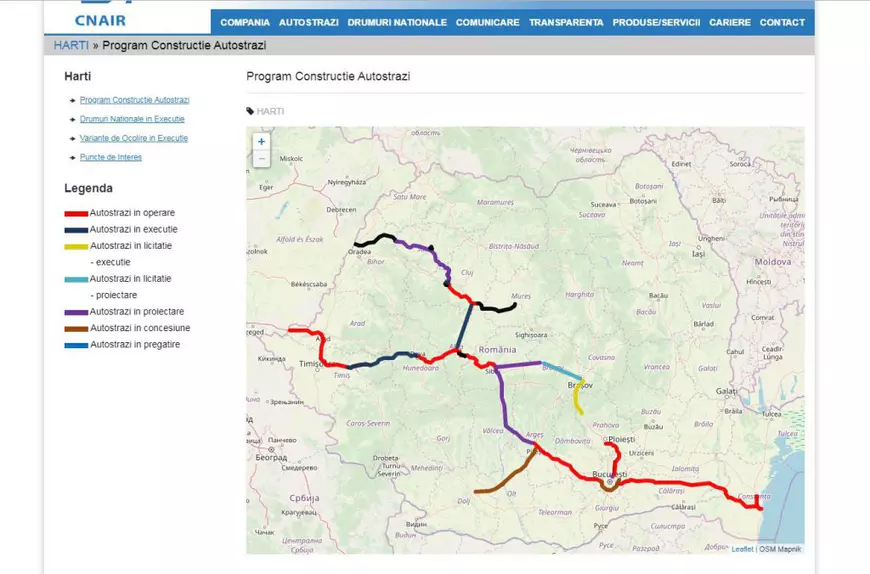
Task: Click HARTI breadcrumb link
Action: pos(71,45)
